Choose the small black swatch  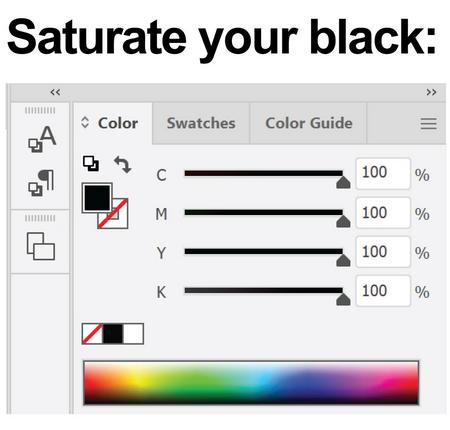click(113, 333)
